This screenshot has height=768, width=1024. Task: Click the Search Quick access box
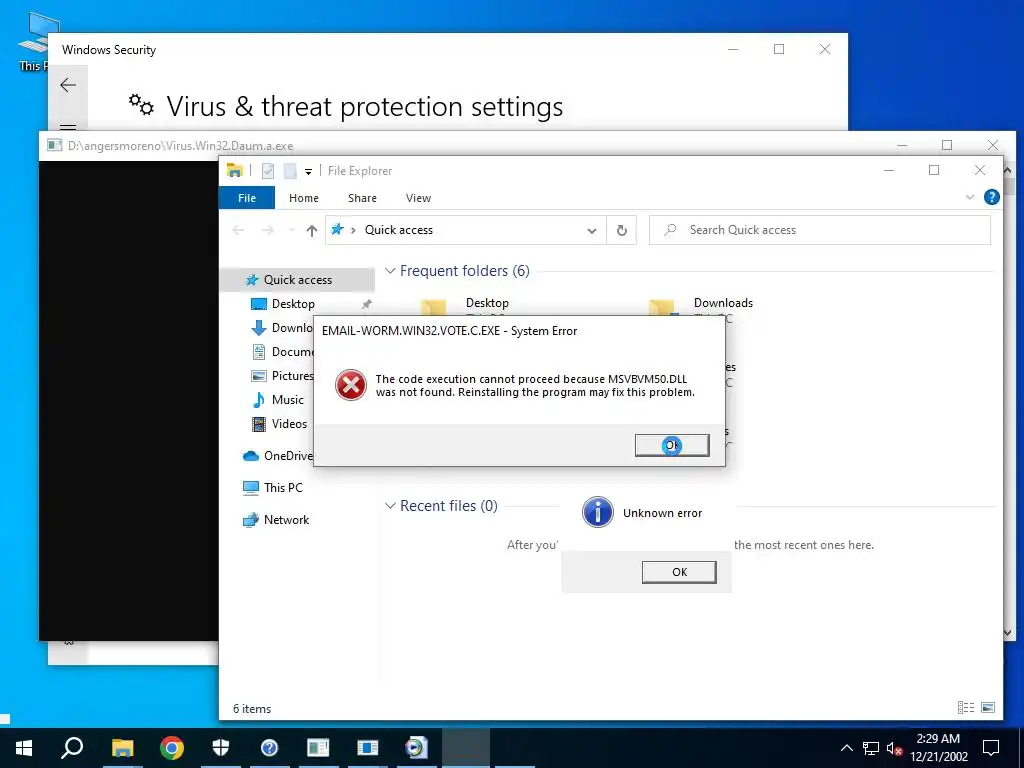pos(820,230)
